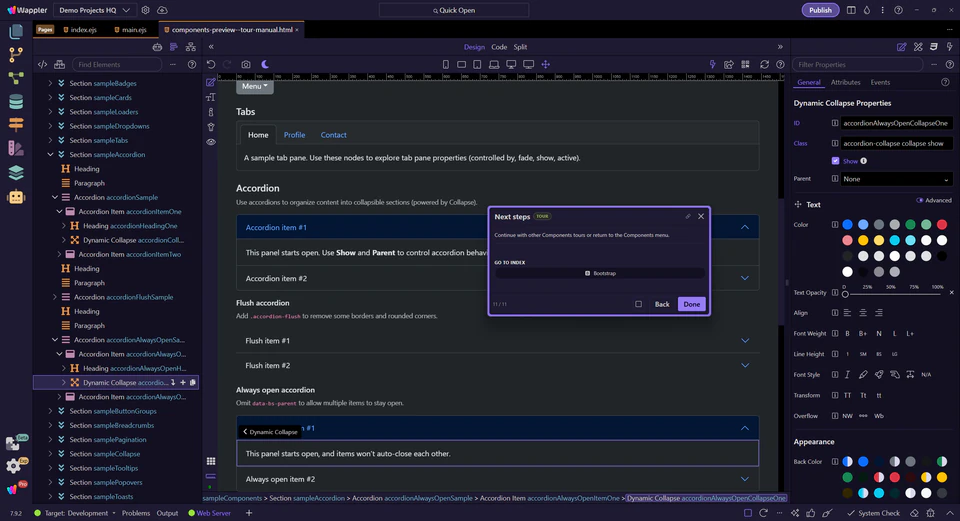Adjust the Text Opacity slider handle
Viewport: 960px width, 521px height.
coord(846,294)
